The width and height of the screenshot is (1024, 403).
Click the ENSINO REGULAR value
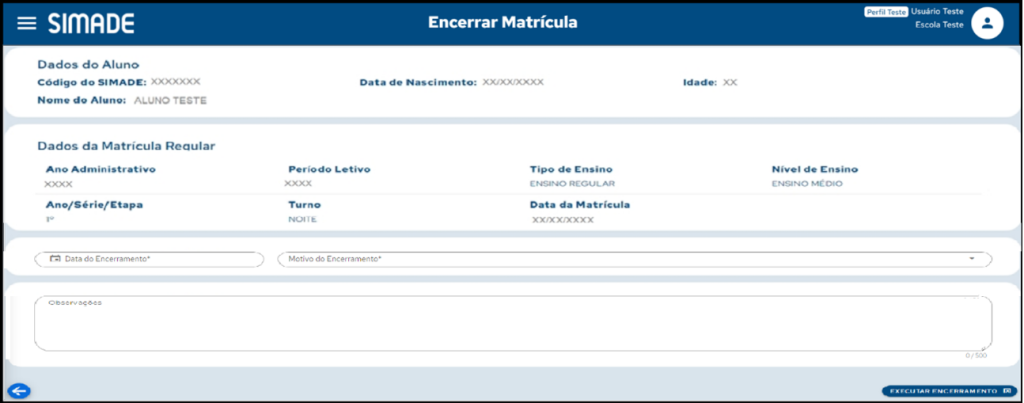[572, 184]
